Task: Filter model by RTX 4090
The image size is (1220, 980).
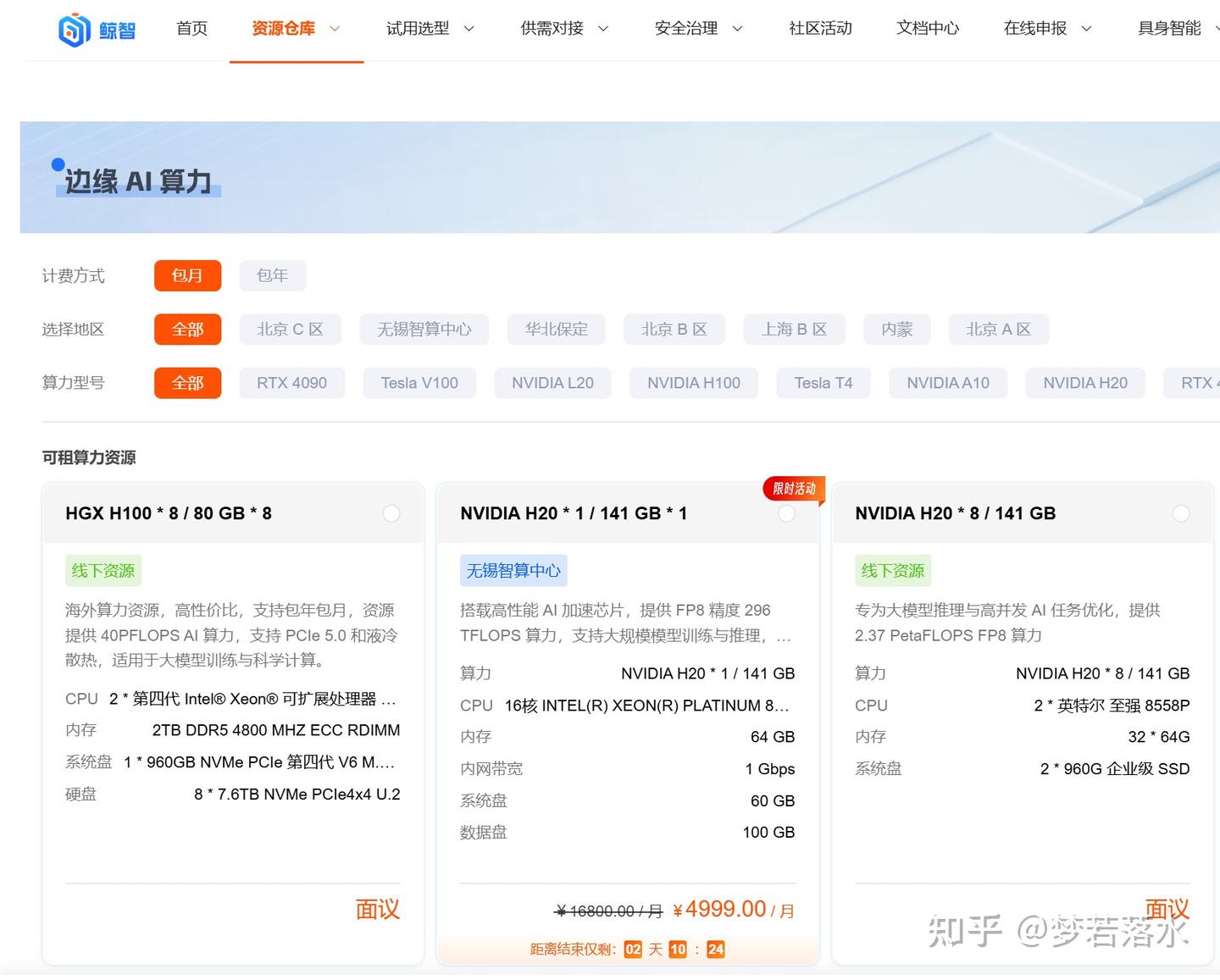Action: (291, 383)
